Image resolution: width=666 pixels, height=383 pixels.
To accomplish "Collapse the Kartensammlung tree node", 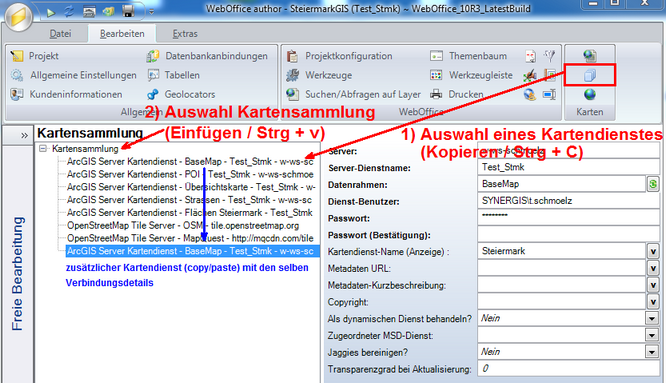I will pyautogui.click(x=42, y=149).
